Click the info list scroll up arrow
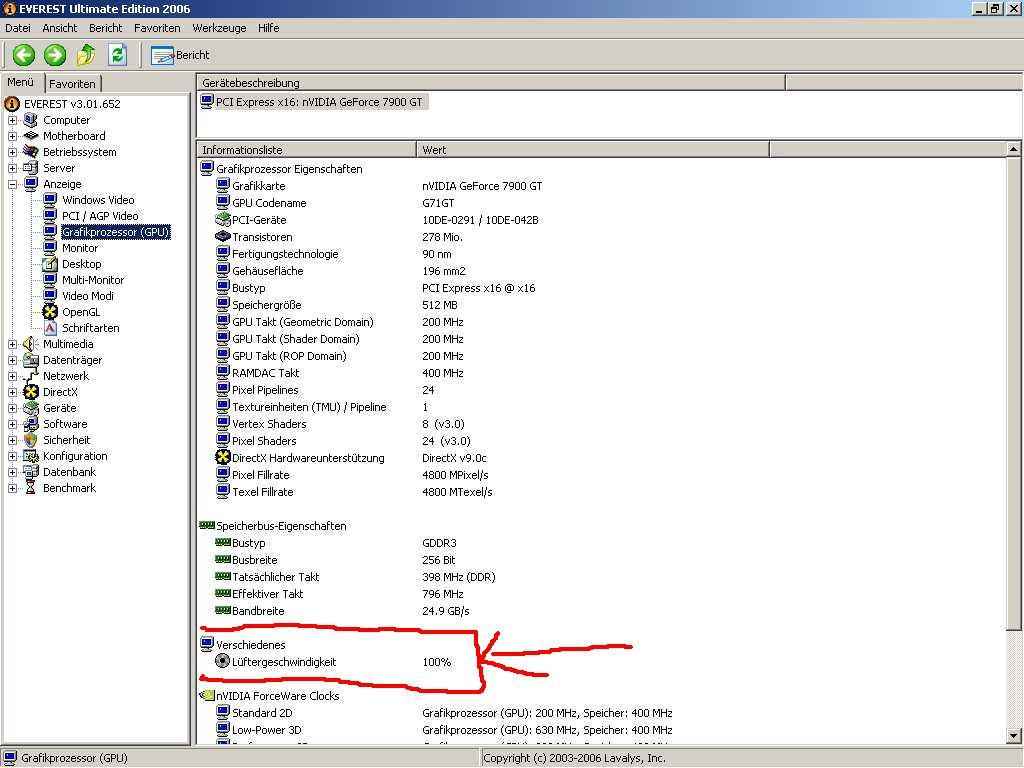Image resolution: width=1024 pixels, height=768 pixels. (x=1013, y=150)
